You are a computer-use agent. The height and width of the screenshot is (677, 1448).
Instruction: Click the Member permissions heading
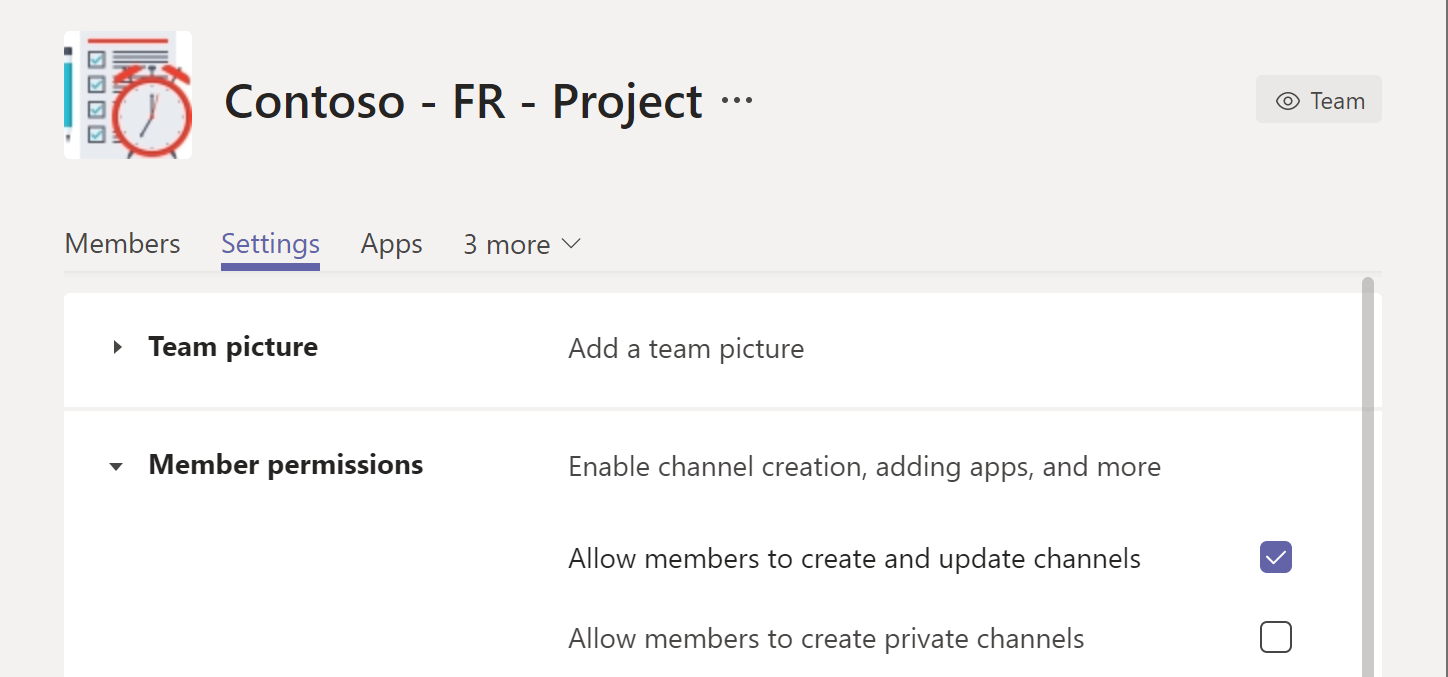(285, 465)
